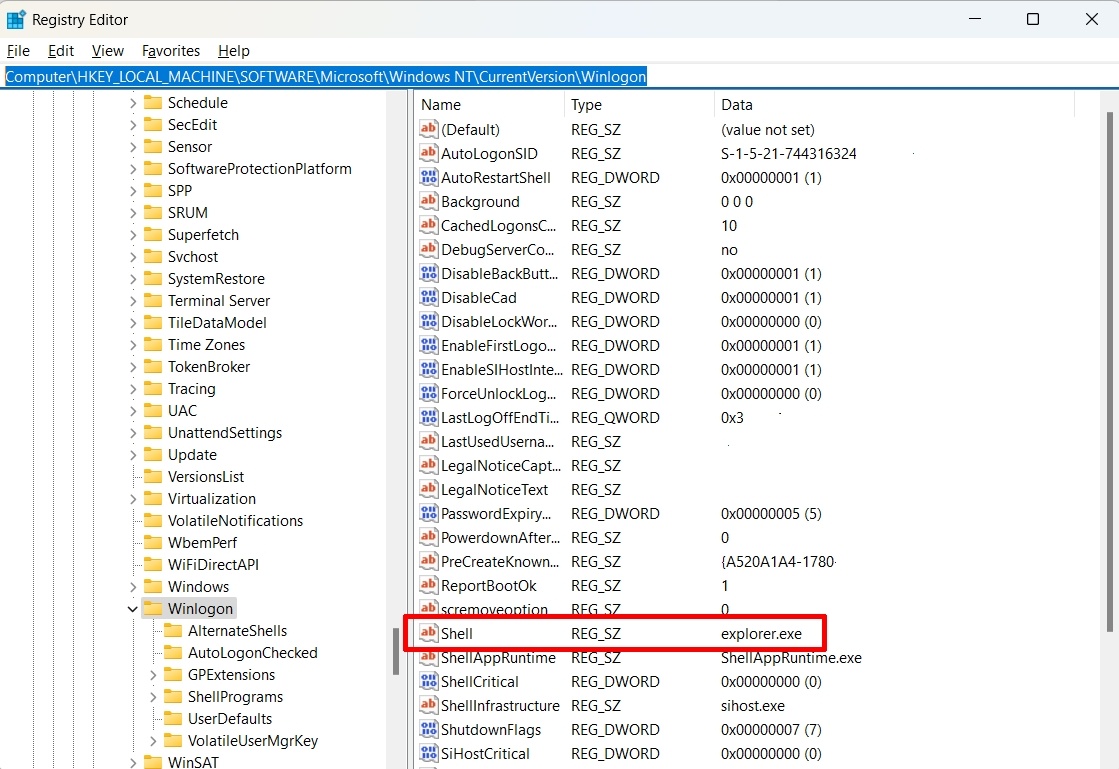Select the VolatileNotifications key
This screenshot has height=769, width=1119.
pos(236,521)
